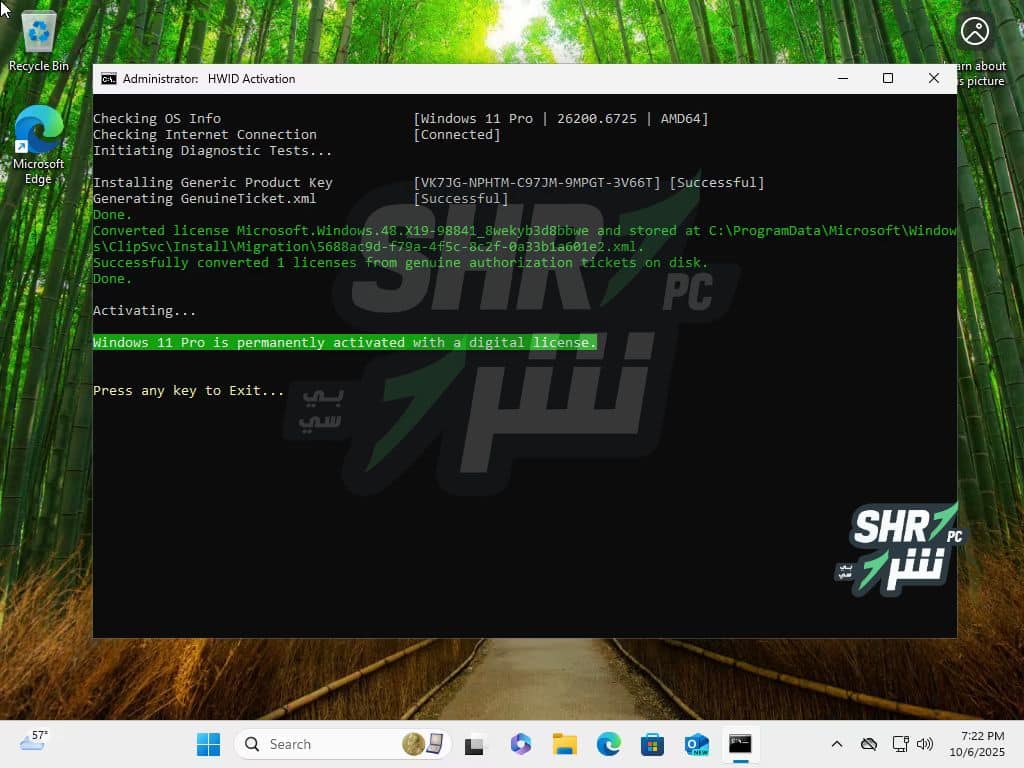Open the clock and date panel
Image resolution: width=1024 pixels, height=768 pixels.
(x=975, y=744)
